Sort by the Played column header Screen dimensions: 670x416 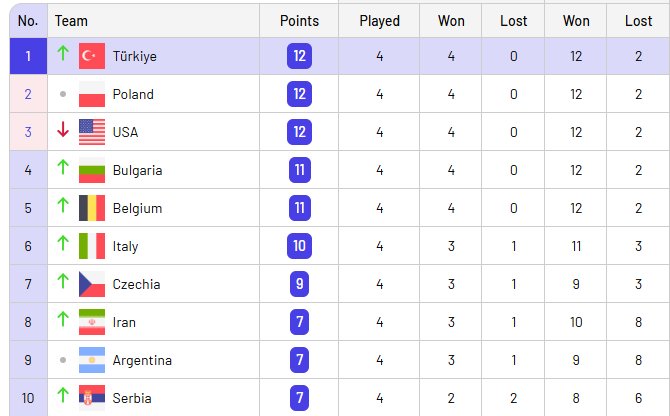[379, 21]
